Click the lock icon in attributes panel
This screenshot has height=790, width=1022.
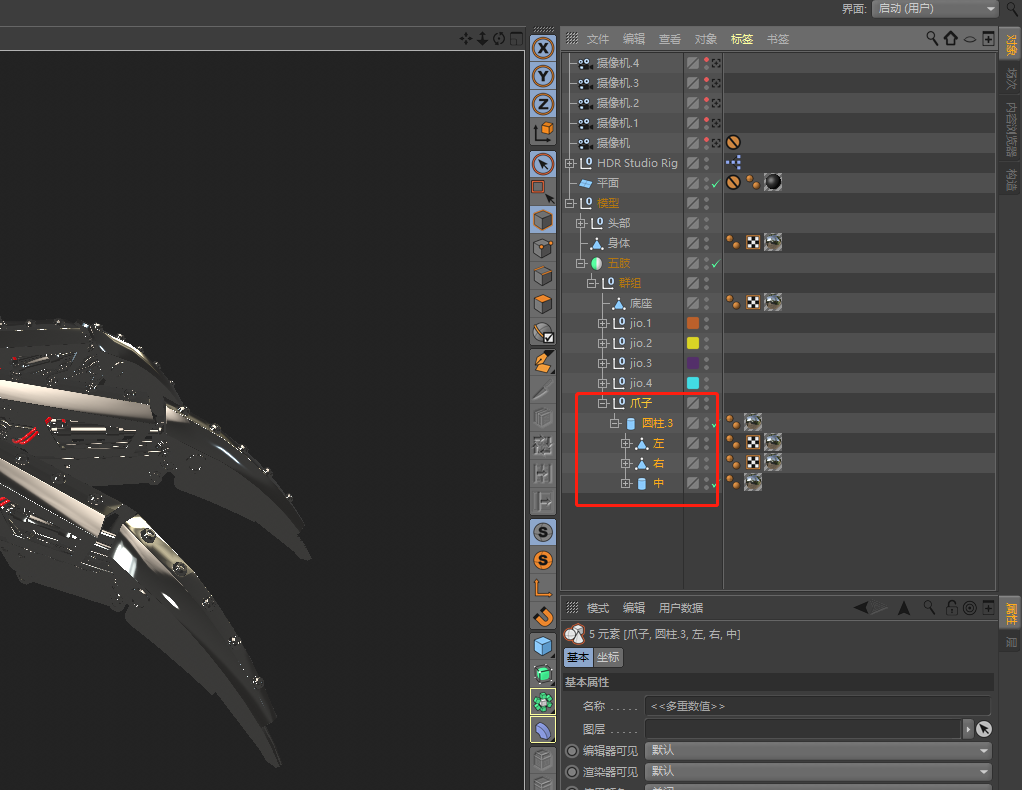952,607
